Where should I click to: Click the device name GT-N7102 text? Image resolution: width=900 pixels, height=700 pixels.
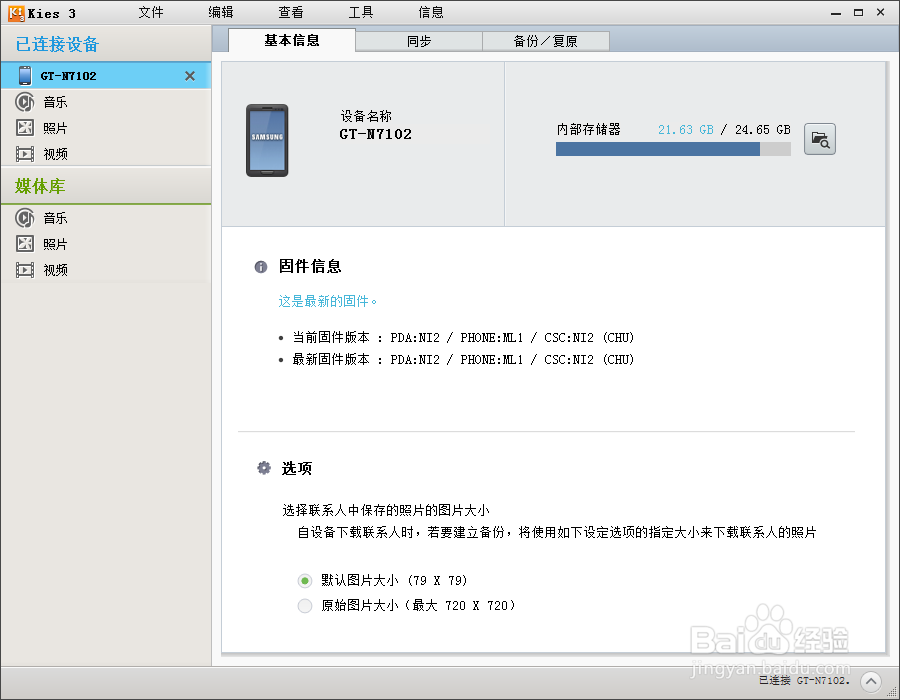tap(375, 134)
